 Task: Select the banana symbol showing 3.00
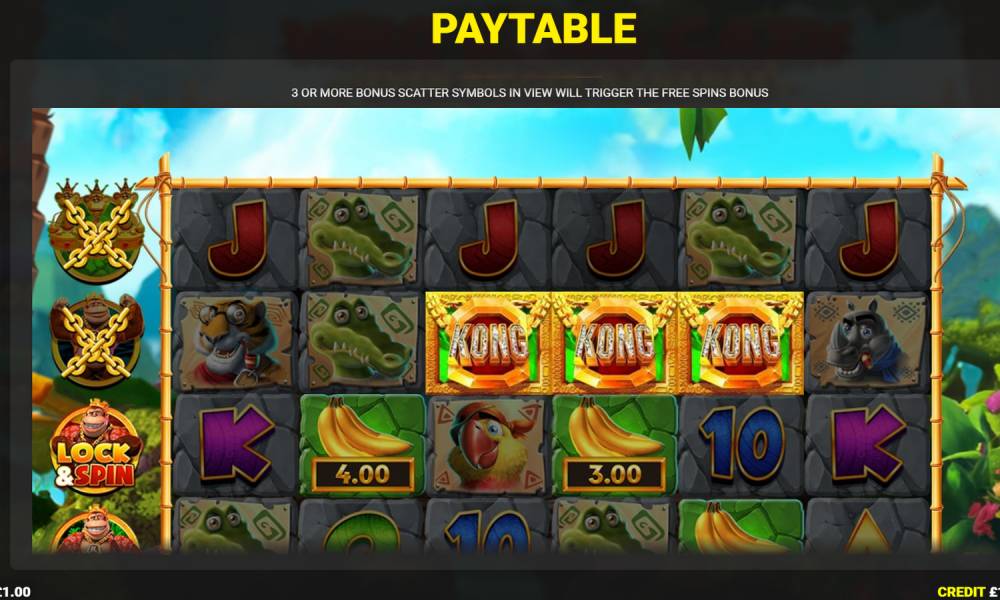pos(614,445)
